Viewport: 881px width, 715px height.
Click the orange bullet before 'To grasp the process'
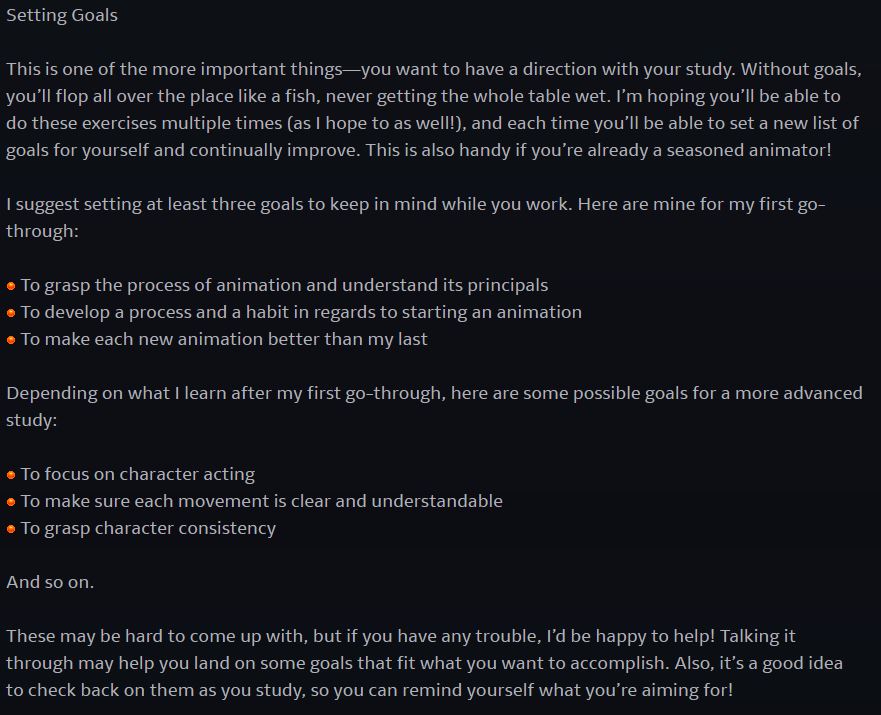(11, 286)
